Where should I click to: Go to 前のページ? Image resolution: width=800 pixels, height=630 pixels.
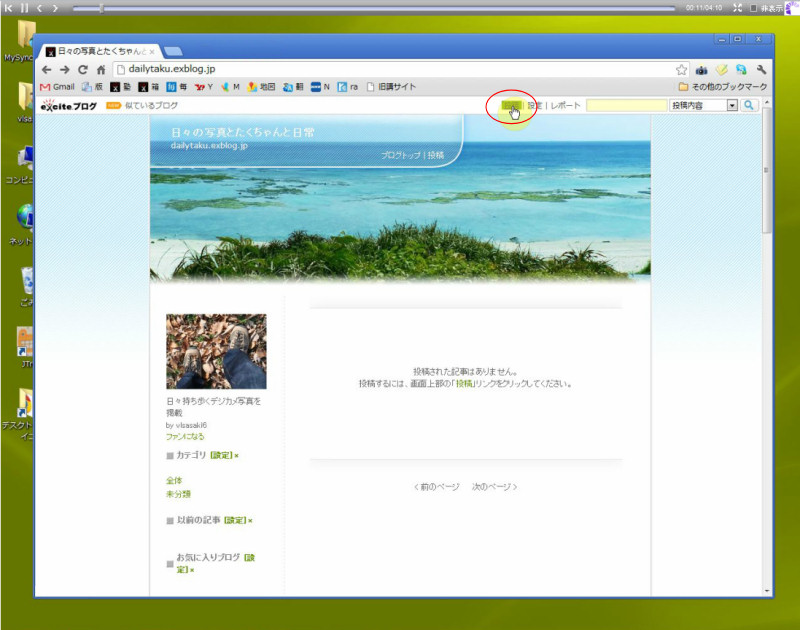[437, 487]
